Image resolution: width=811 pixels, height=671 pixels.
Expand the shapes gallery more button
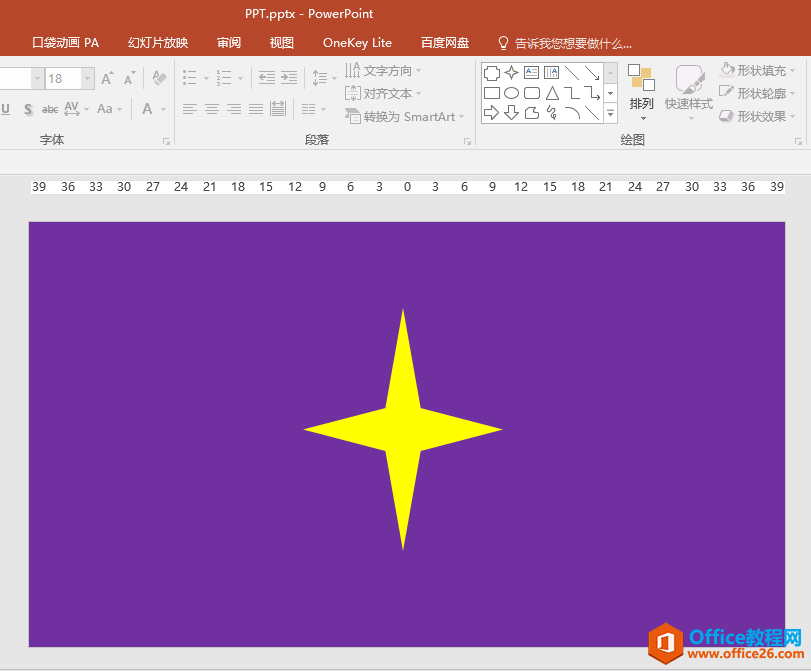coord(610,114)
